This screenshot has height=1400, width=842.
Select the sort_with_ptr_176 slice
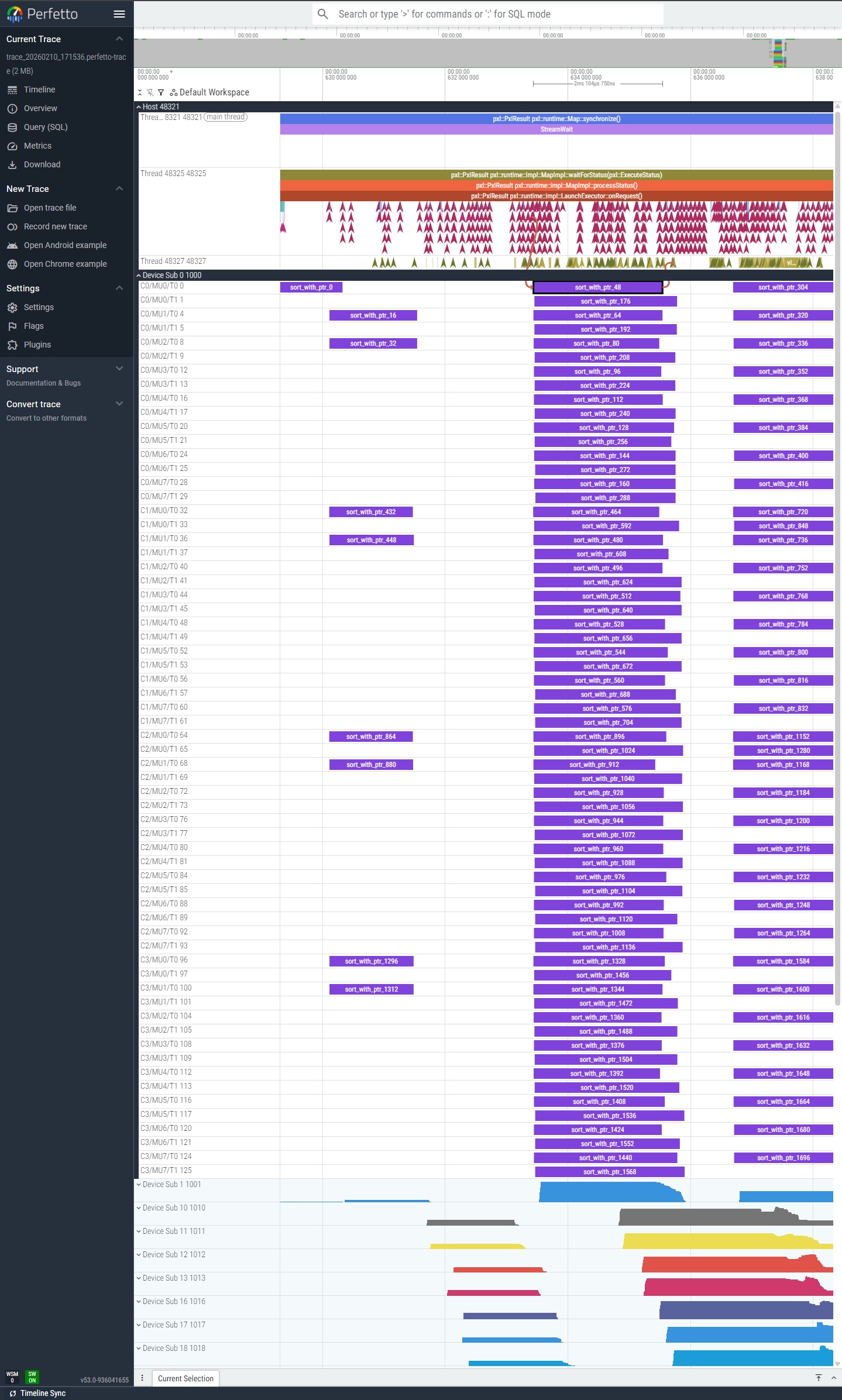(x=605, y=301)
